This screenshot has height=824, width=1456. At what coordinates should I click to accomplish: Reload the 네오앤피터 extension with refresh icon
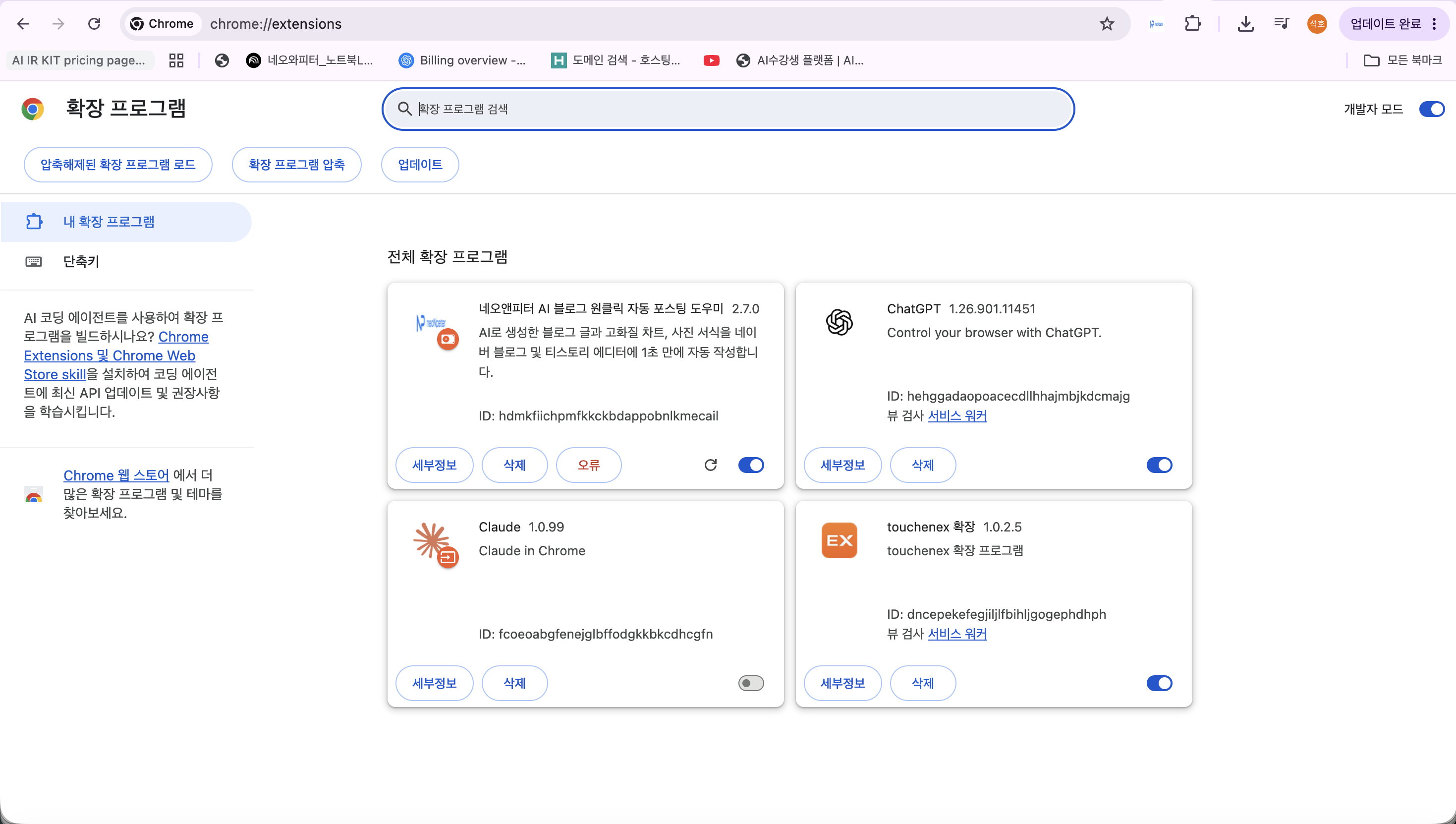pyautogui.click(x=711, y=465)
